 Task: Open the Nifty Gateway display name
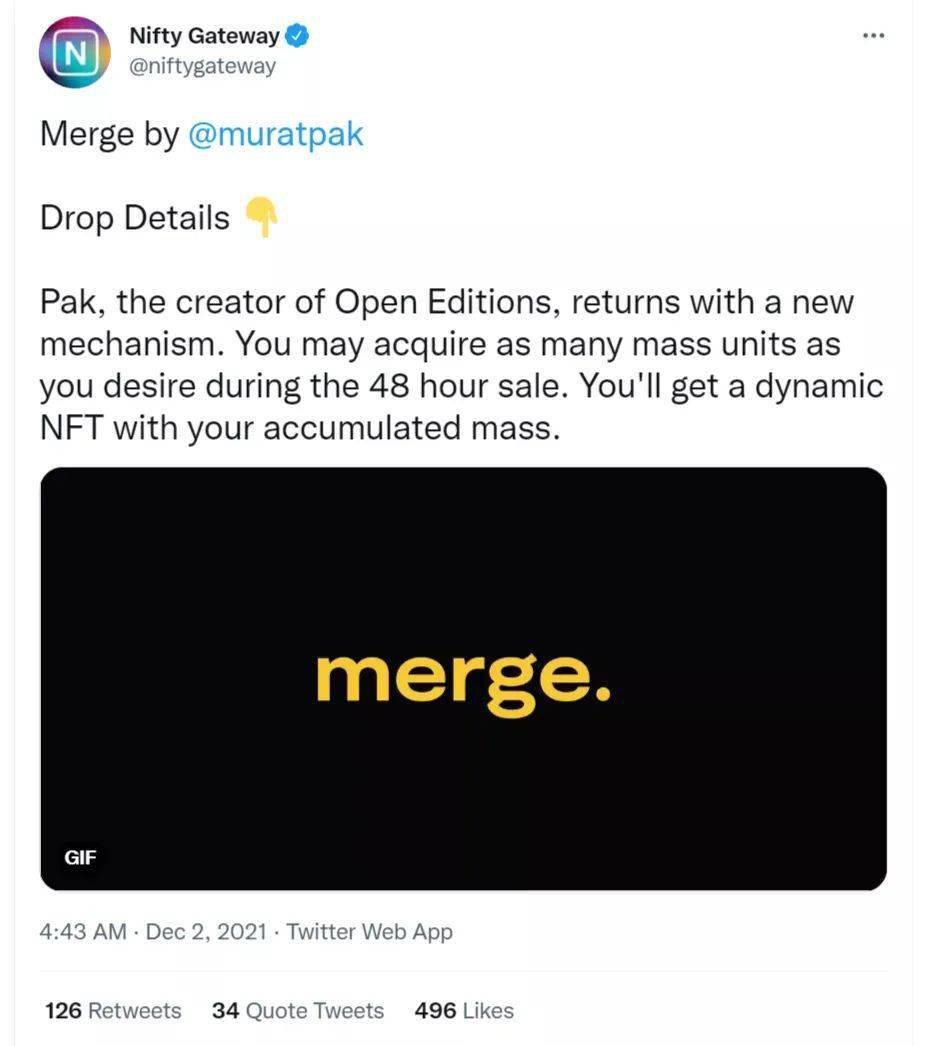pos(204,35)
